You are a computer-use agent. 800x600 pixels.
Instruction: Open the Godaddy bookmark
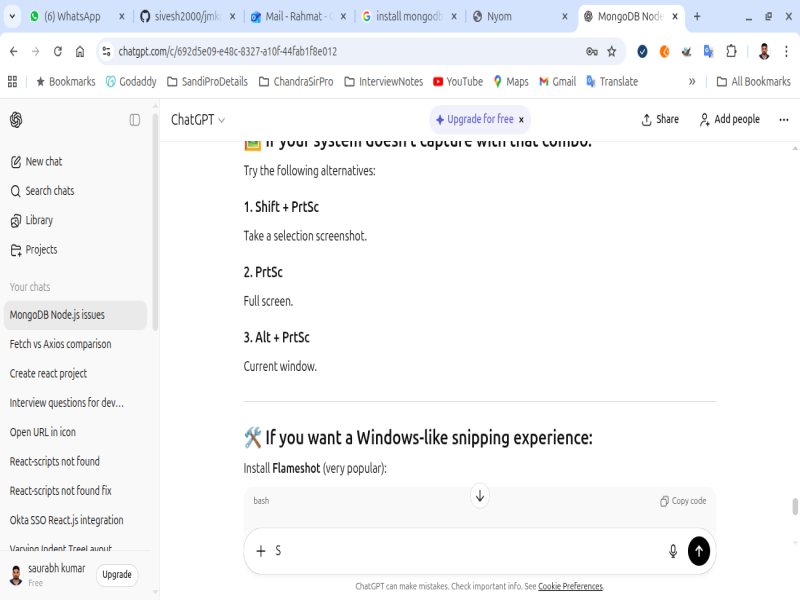131,82
